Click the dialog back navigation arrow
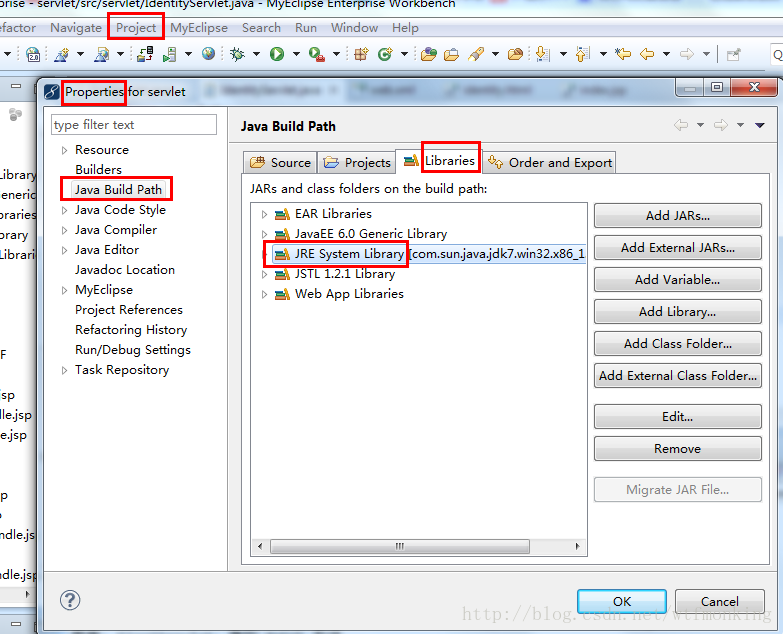Viewport: 783px width, 634px height. click(x=681, y=125)
